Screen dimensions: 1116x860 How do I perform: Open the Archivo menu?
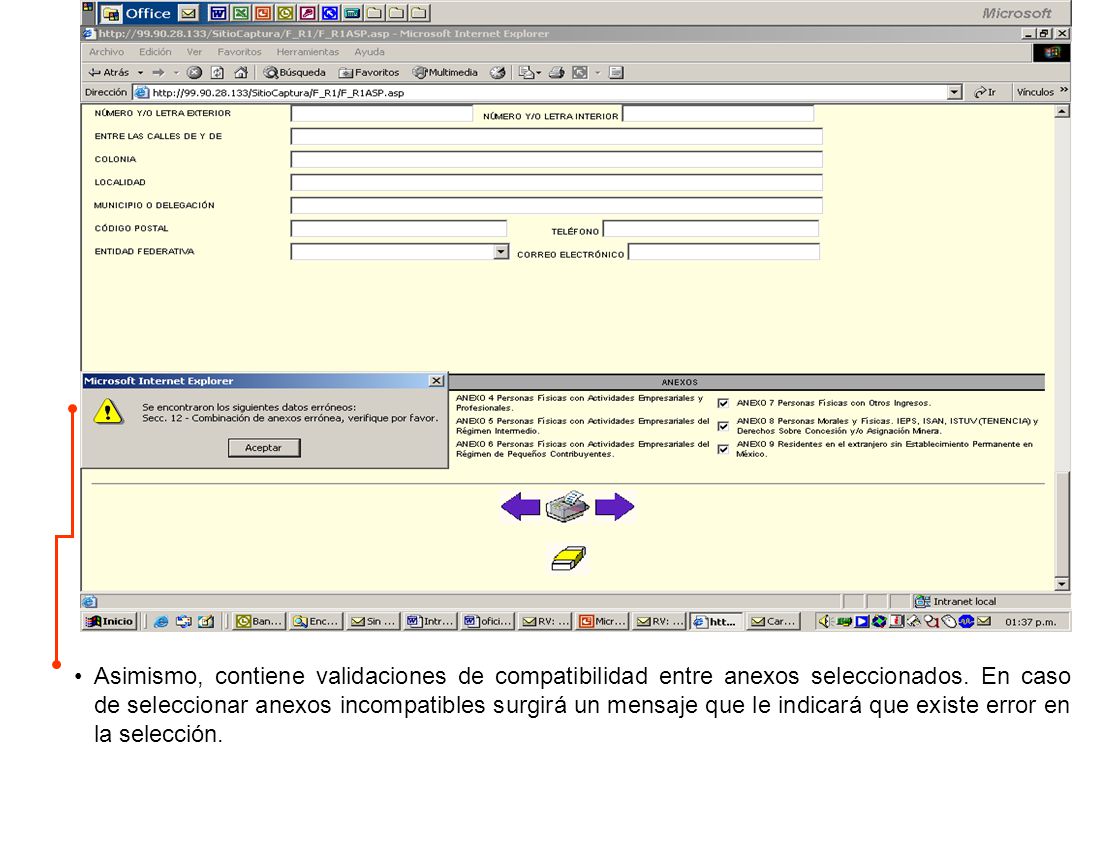[x=106, y=52]
